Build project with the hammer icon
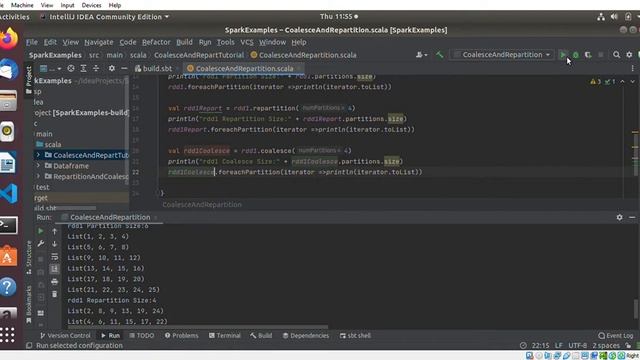Viewport: 640px width, 360px height. click(440, 55)
